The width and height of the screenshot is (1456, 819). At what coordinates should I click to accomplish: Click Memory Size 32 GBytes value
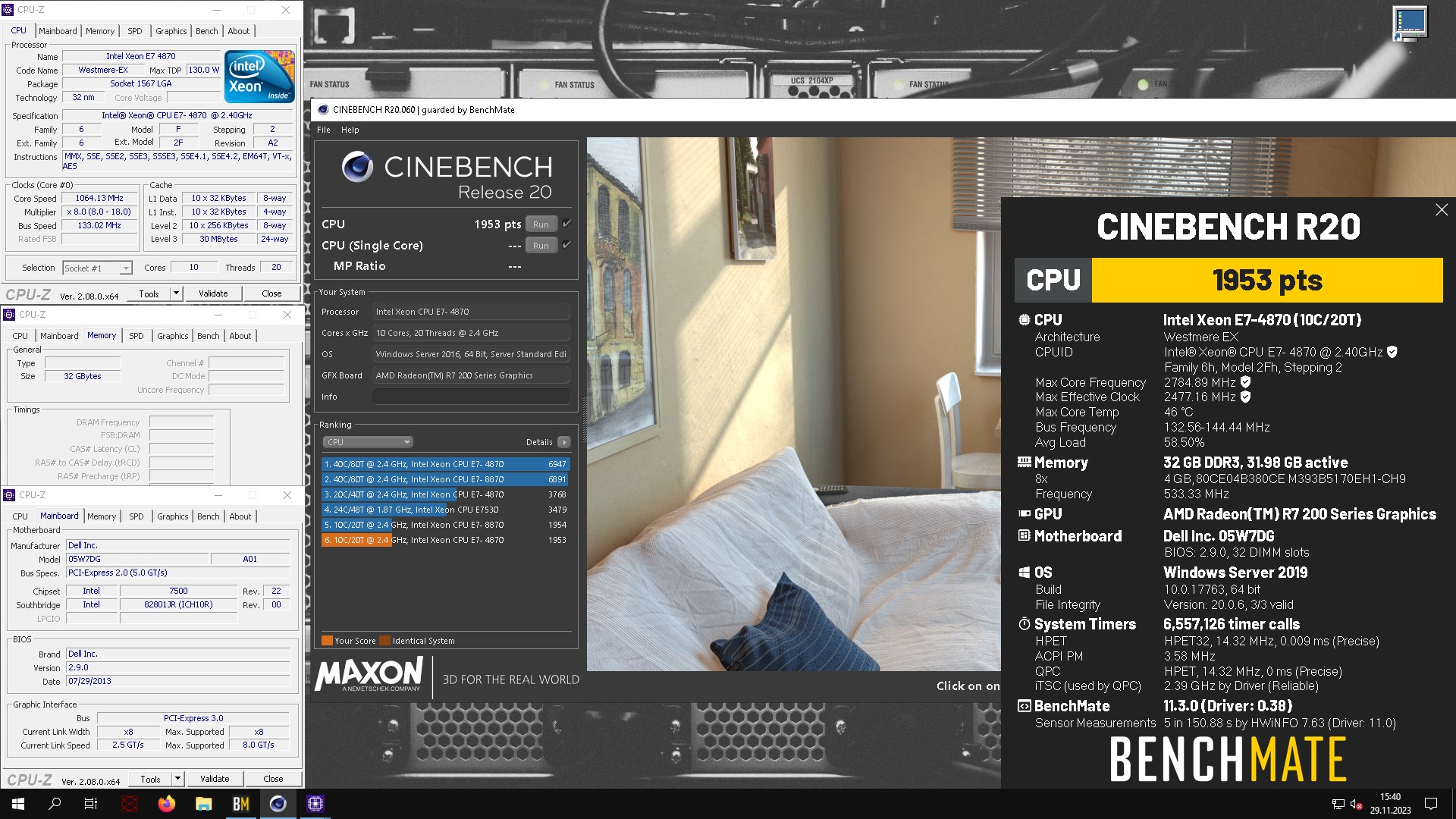tap(82, 376)
